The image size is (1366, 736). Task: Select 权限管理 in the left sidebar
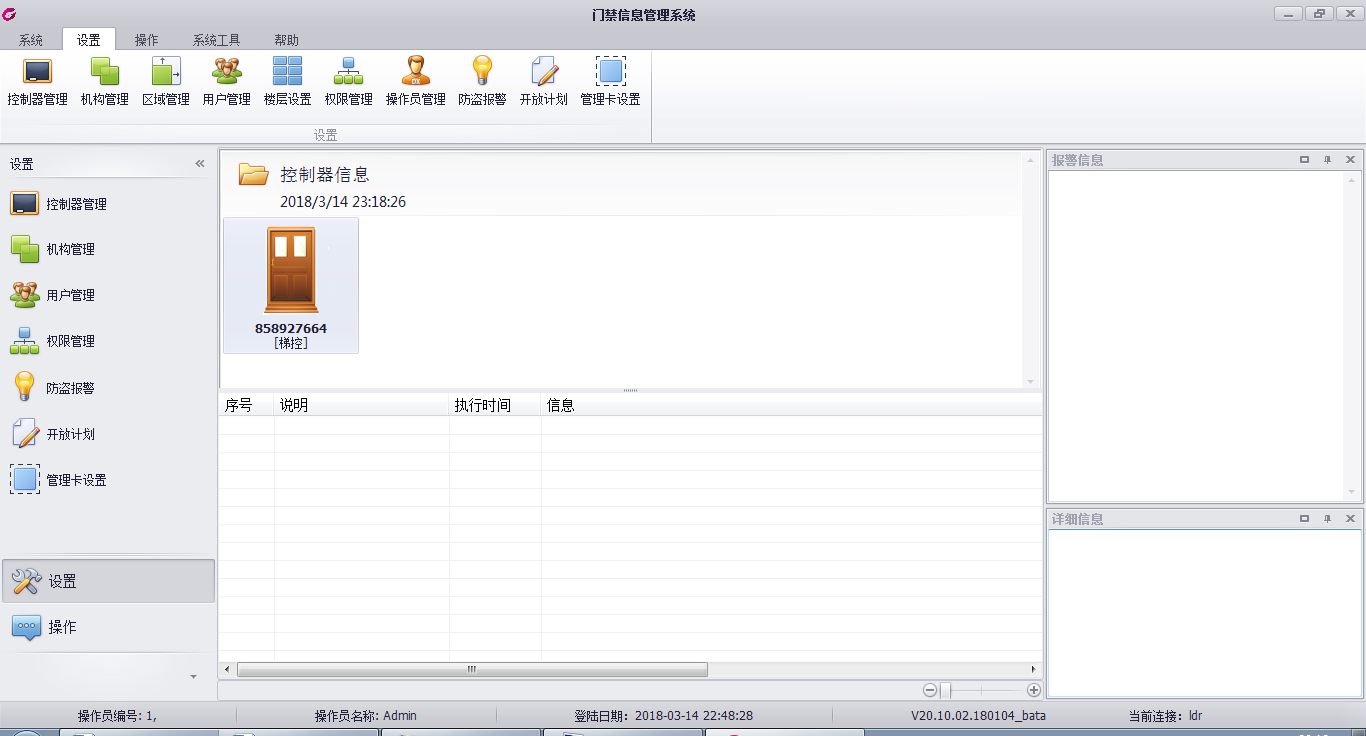click(x=70, y=341)
